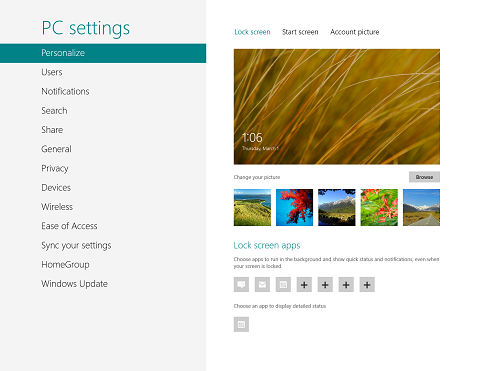Select the Calendar icon in quick status row
Screen dimensions: 495x371
click(283, 285)
